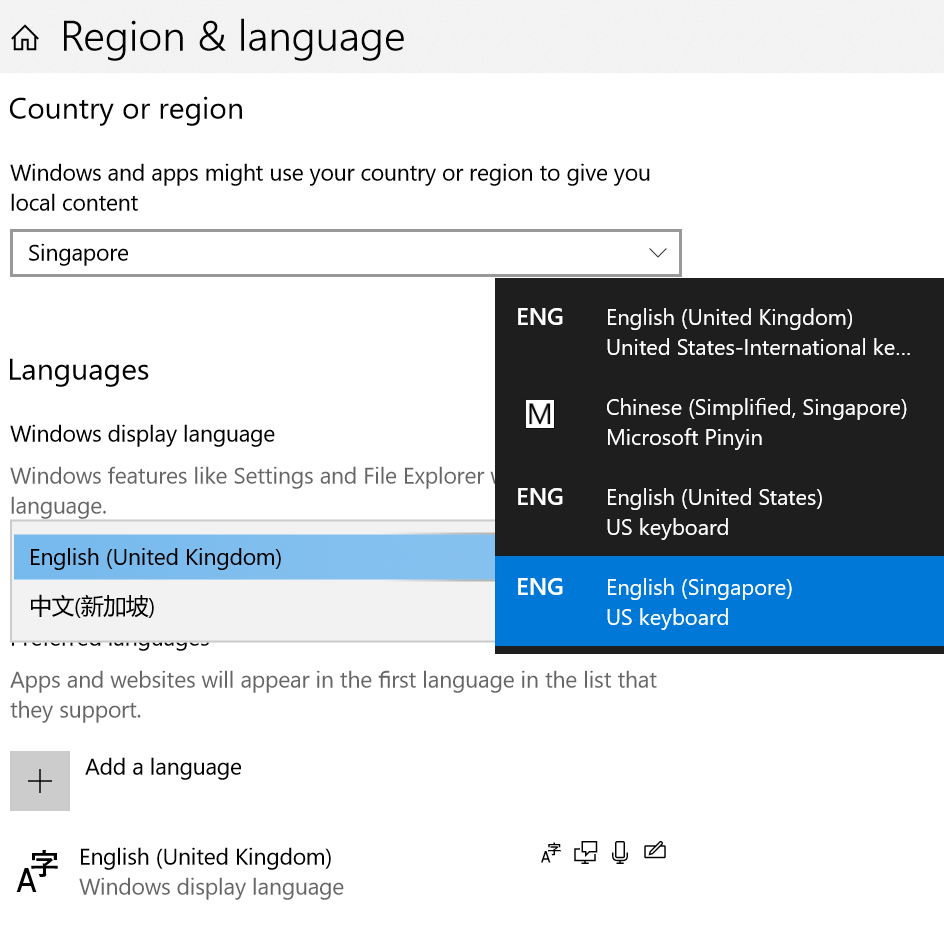Click the language A字 icon for English (United Kingdom)
Screen dimensions: 944x930
(37, 871)
